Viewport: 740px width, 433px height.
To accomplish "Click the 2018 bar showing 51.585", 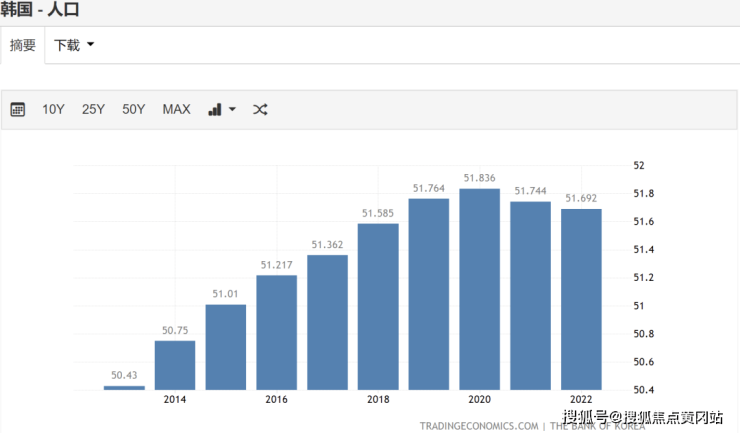I will coord(378,305).
